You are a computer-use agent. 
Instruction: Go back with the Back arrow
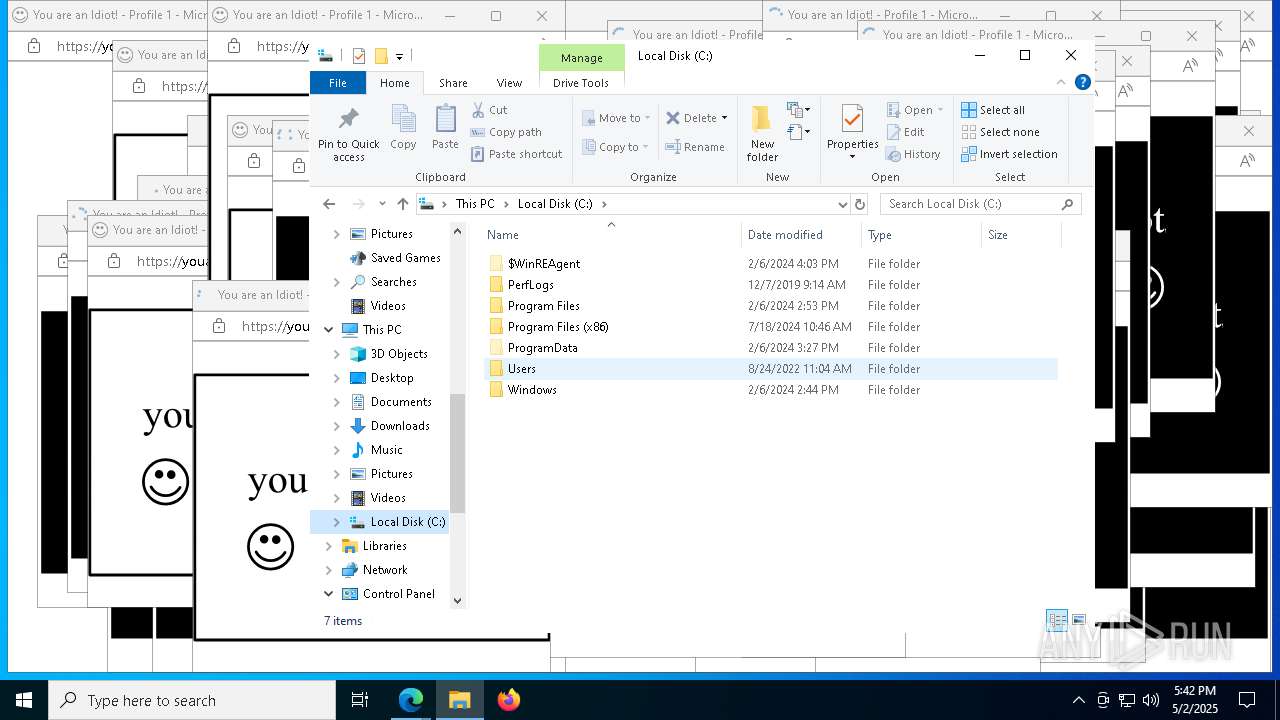click(329, 204)
